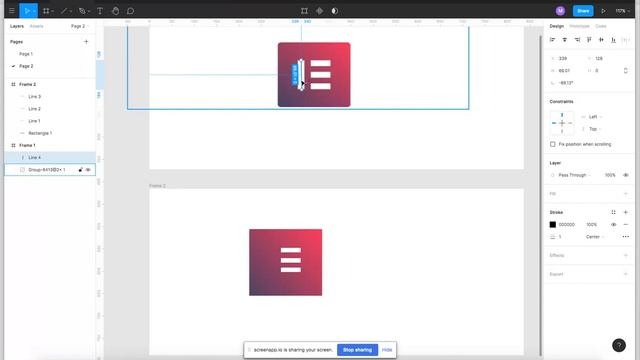Click the Share button

[x=583, y=11]
